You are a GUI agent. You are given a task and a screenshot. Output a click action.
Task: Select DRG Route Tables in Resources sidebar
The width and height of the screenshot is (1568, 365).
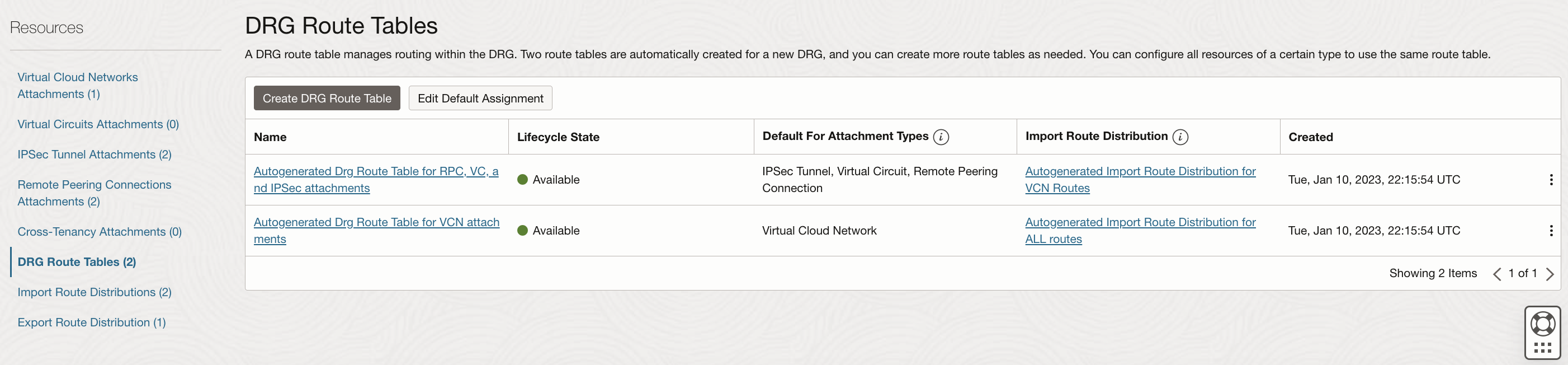76,261
